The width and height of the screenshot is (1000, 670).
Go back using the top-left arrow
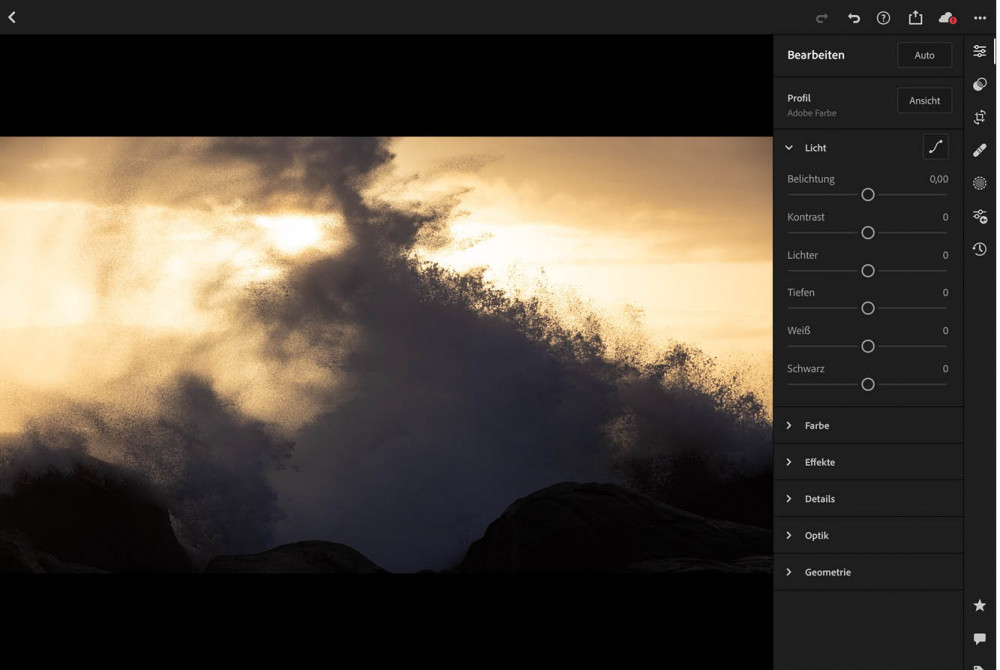12,17
